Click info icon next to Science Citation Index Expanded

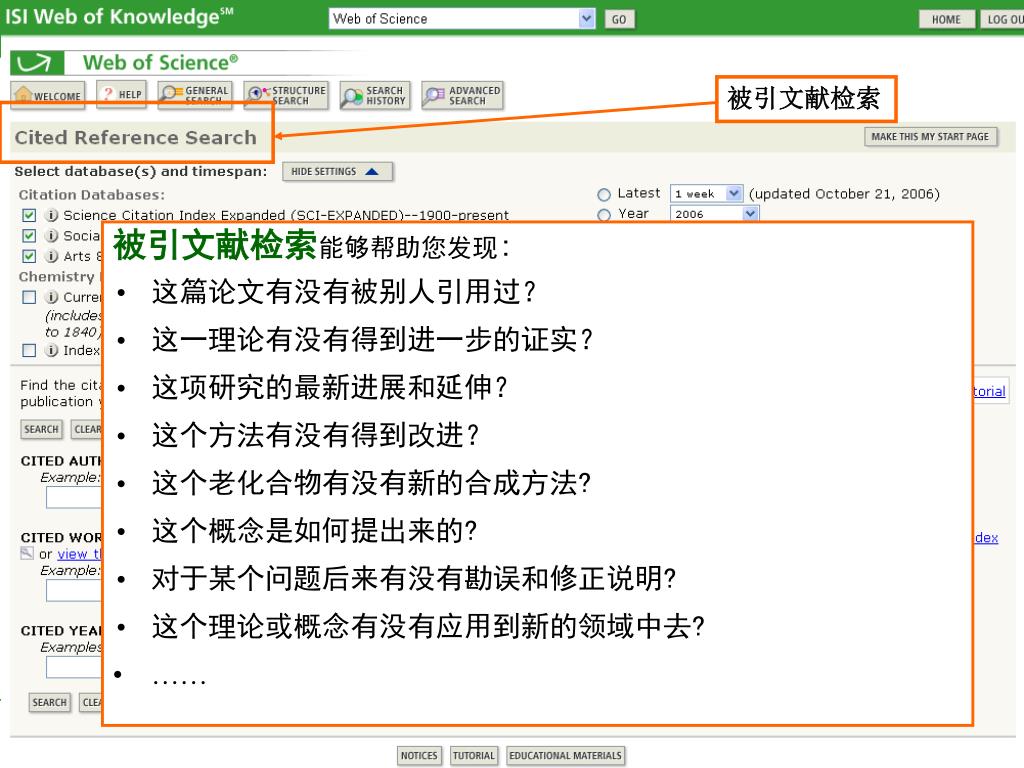52,215
